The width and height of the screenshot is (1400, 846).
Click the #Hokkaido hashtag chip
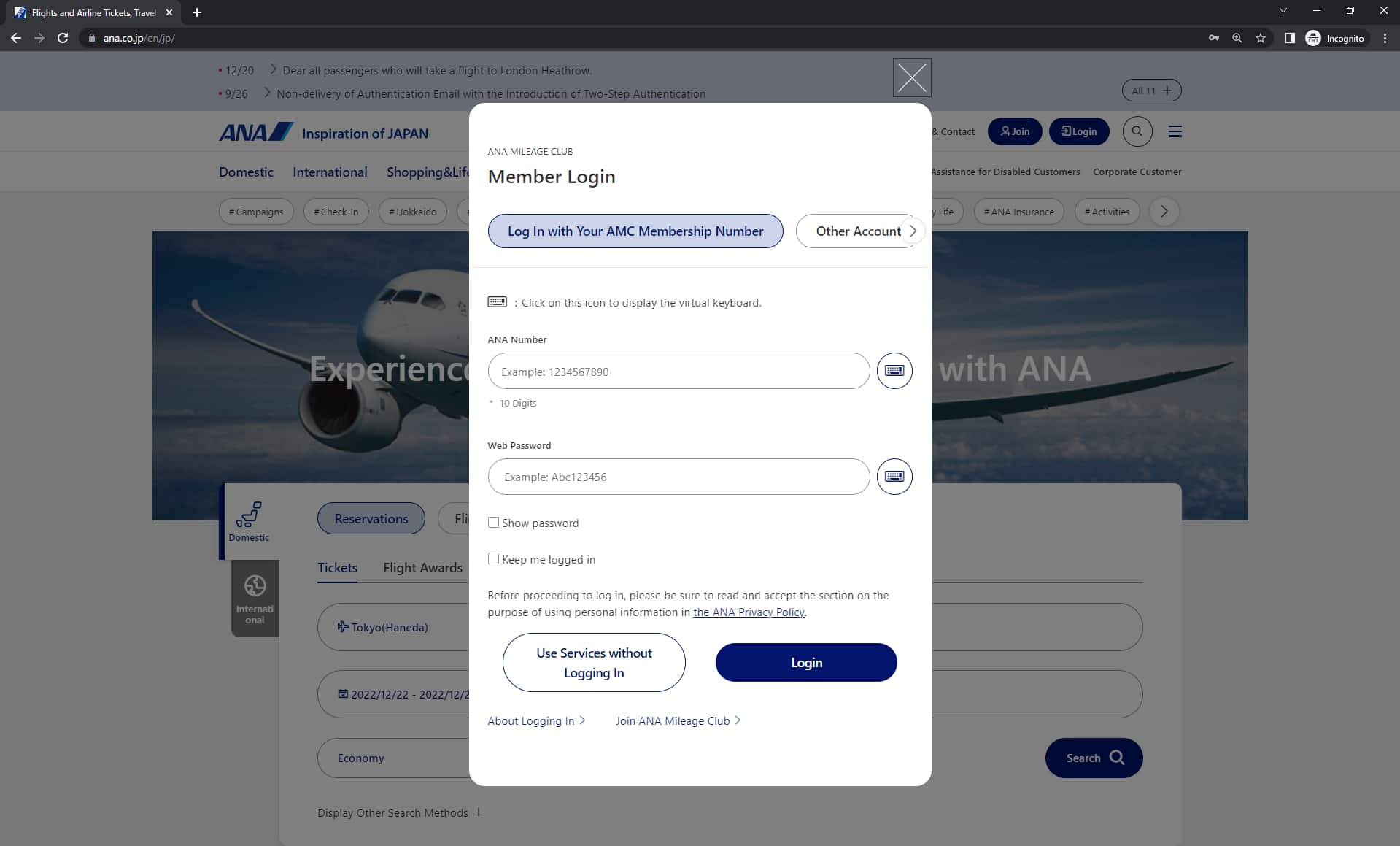click(413, 212)
